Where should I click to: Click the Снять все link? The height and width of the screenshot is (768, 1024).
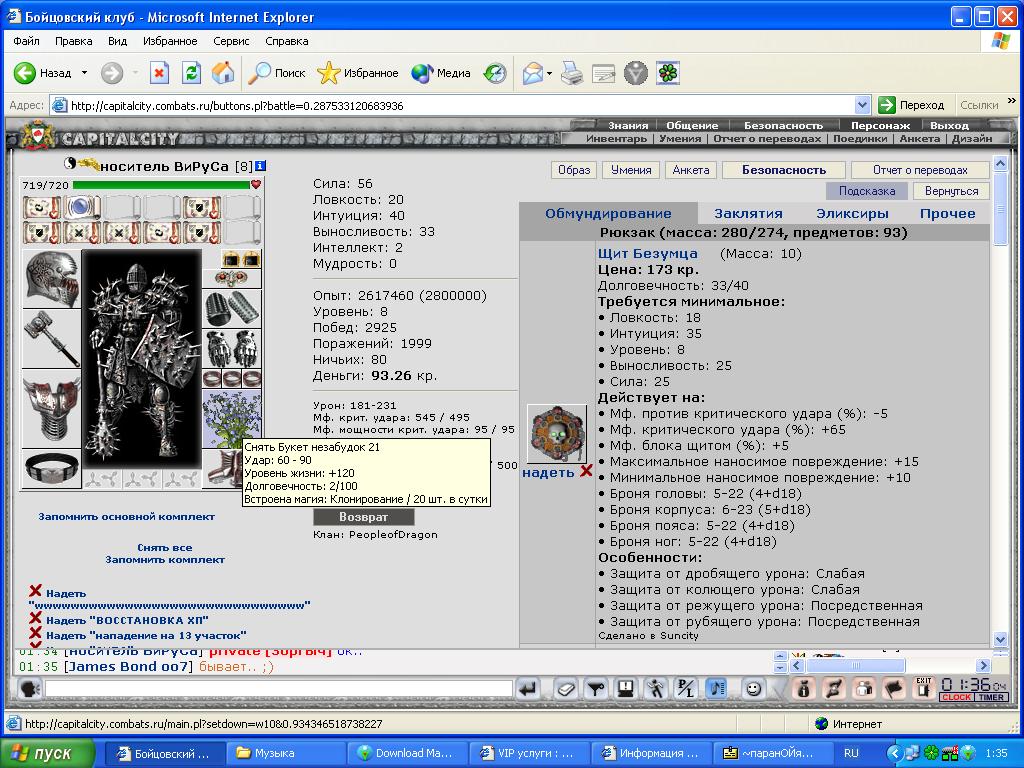click(165, 547)
